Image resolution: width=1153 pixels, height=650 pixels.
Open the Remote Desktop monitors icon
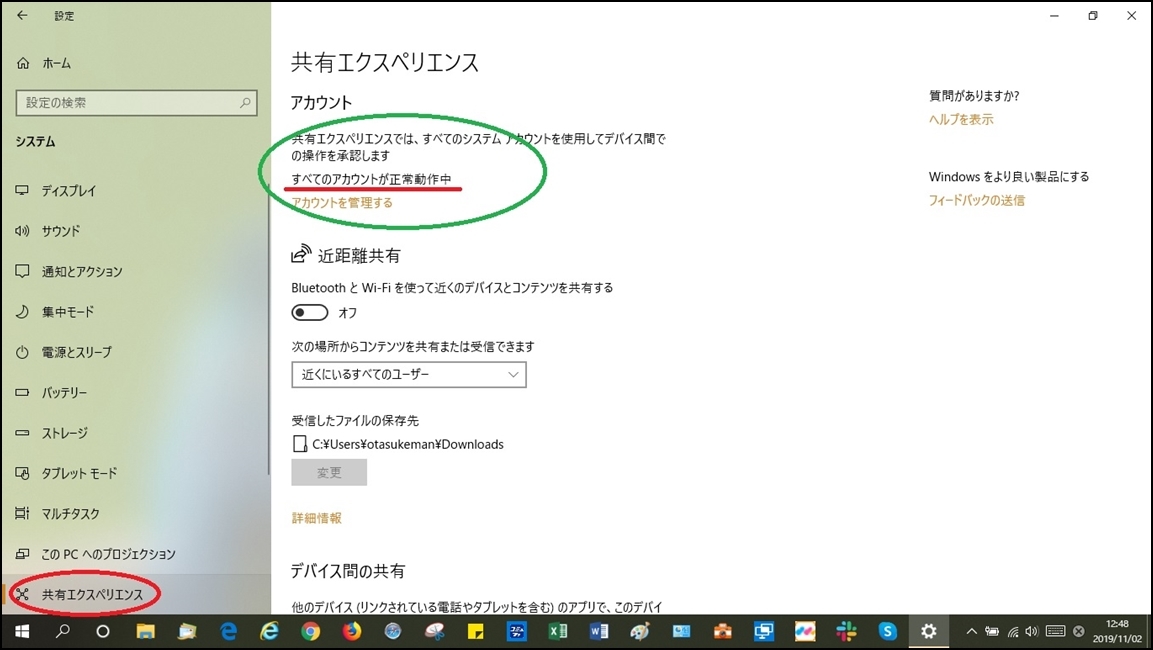pyautogui.click(x=764, y=631)
